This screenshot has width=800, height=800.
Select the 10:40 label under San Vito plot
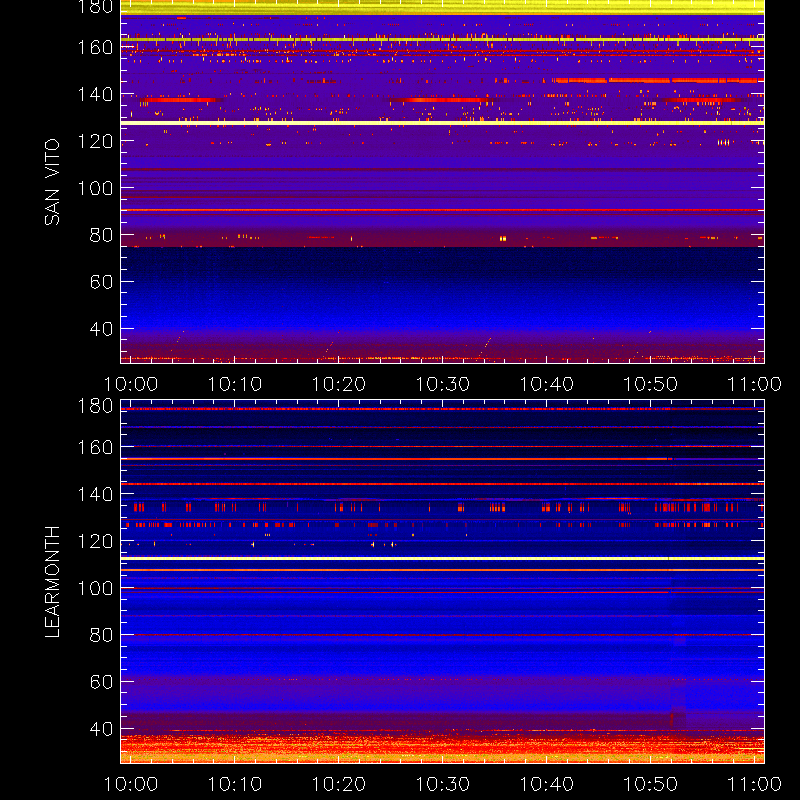(546, 384)
